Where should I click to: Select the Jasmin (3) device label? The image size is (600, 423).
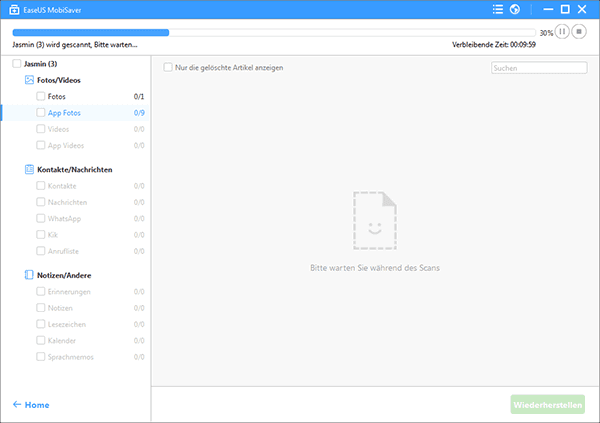click(x=41, y=64)
